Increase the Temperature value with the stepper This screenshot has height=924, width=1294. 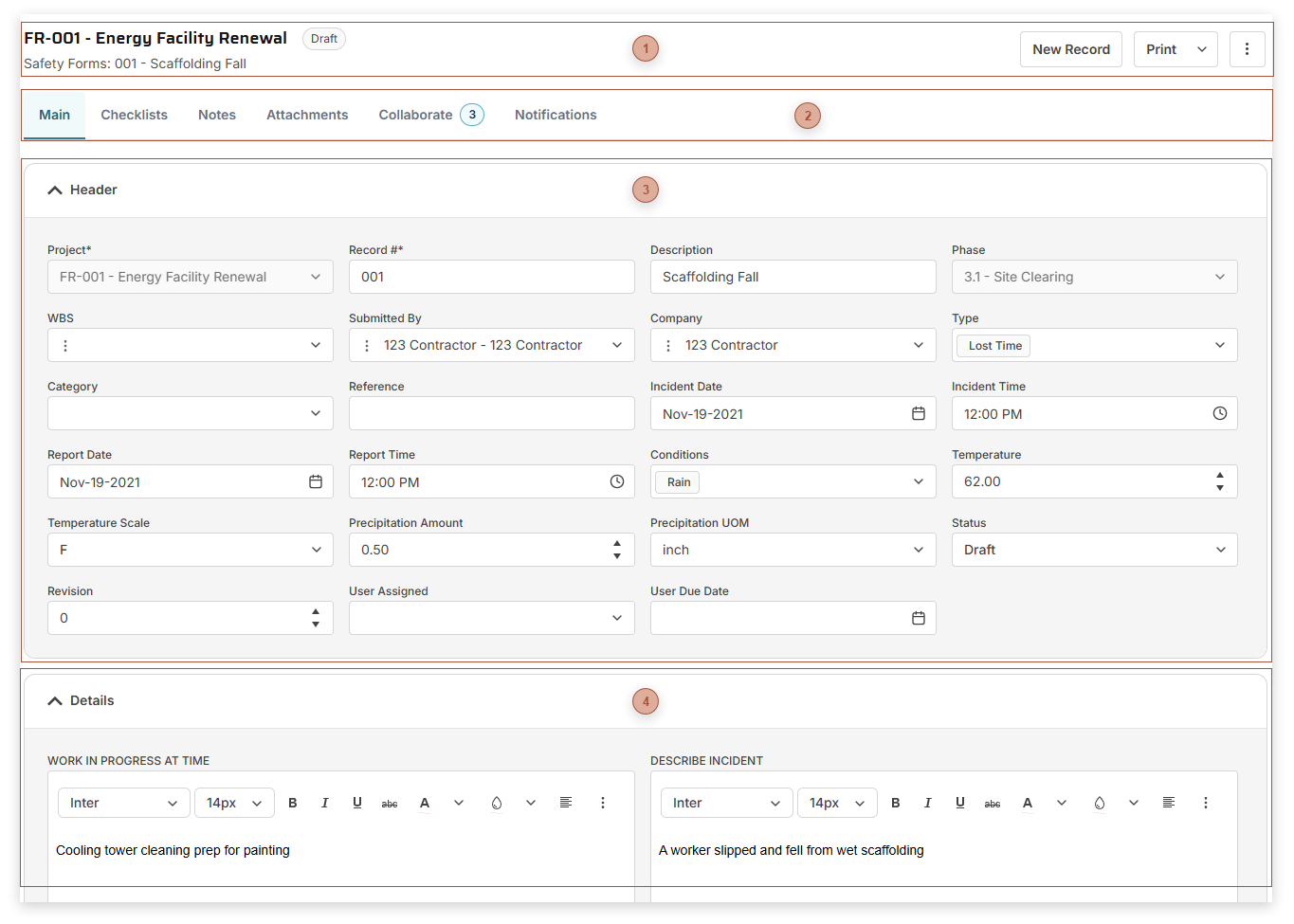click(x=1221, y=476)
